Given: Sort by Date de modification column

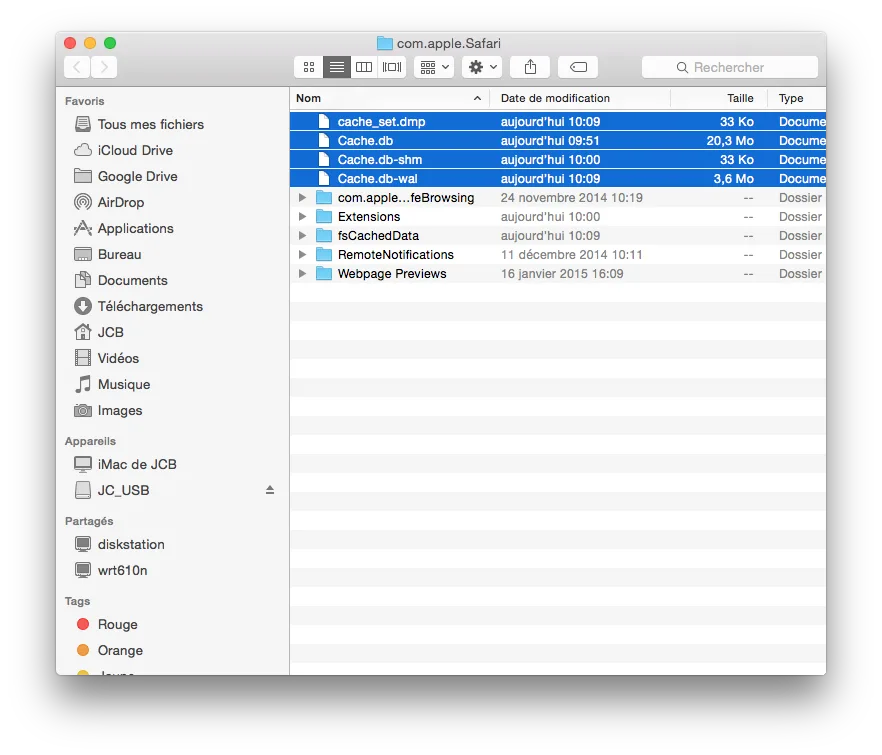Looking at the screenshot, I should pyautogui.click(x=578, y=98).
